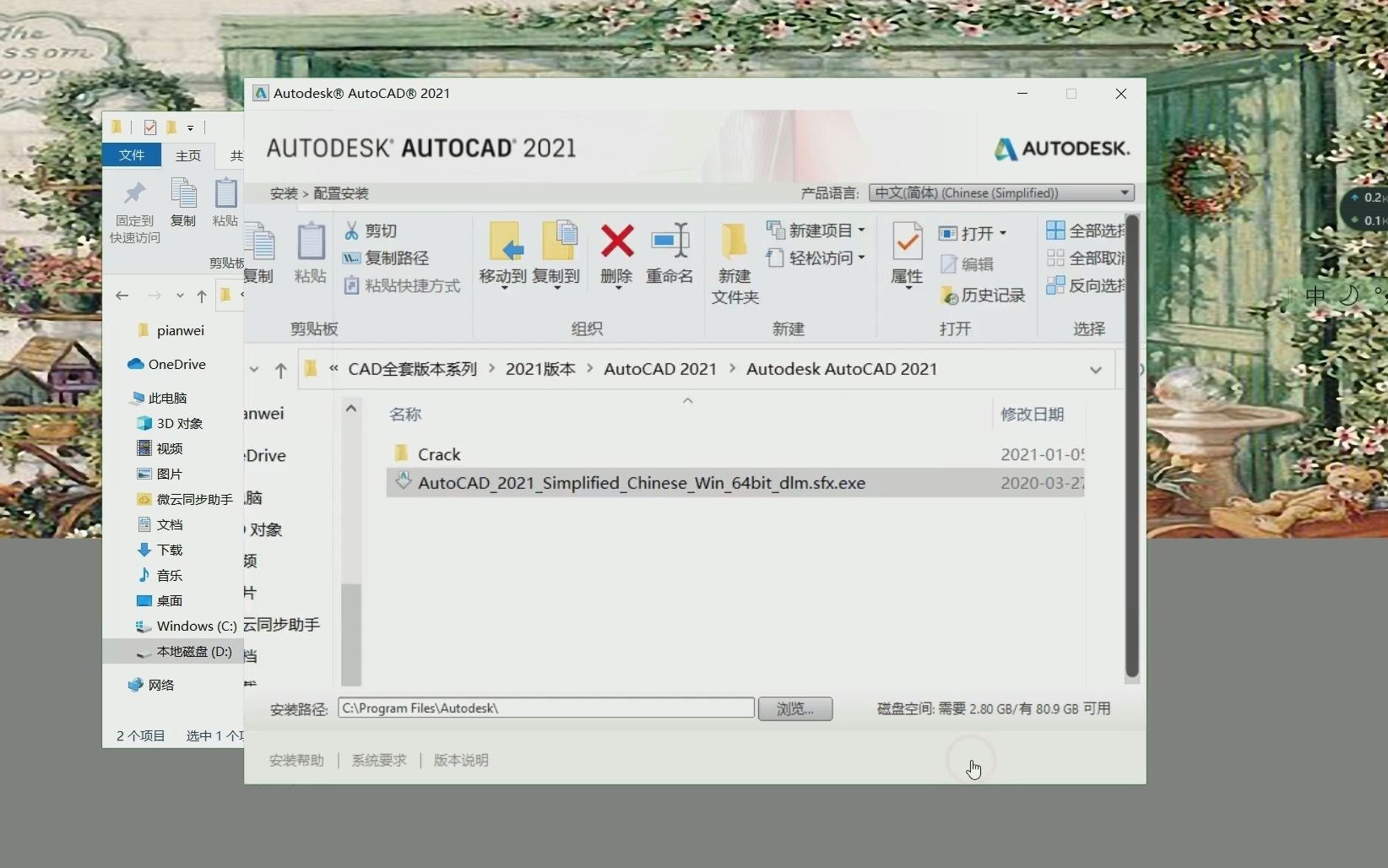Click 2021版本 in breadcrumb path
The height and width of the screenshot is (868, 1388).
coord(540,369)
